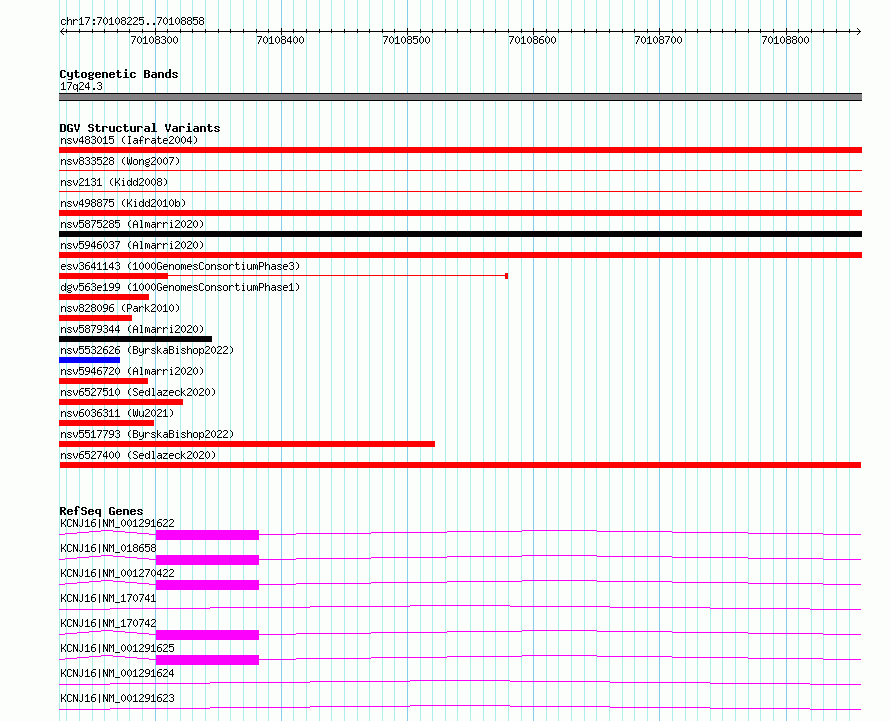Click the magenta exon of NM_001270422
This screenshot has width=890, height=721.
point(207,585)
